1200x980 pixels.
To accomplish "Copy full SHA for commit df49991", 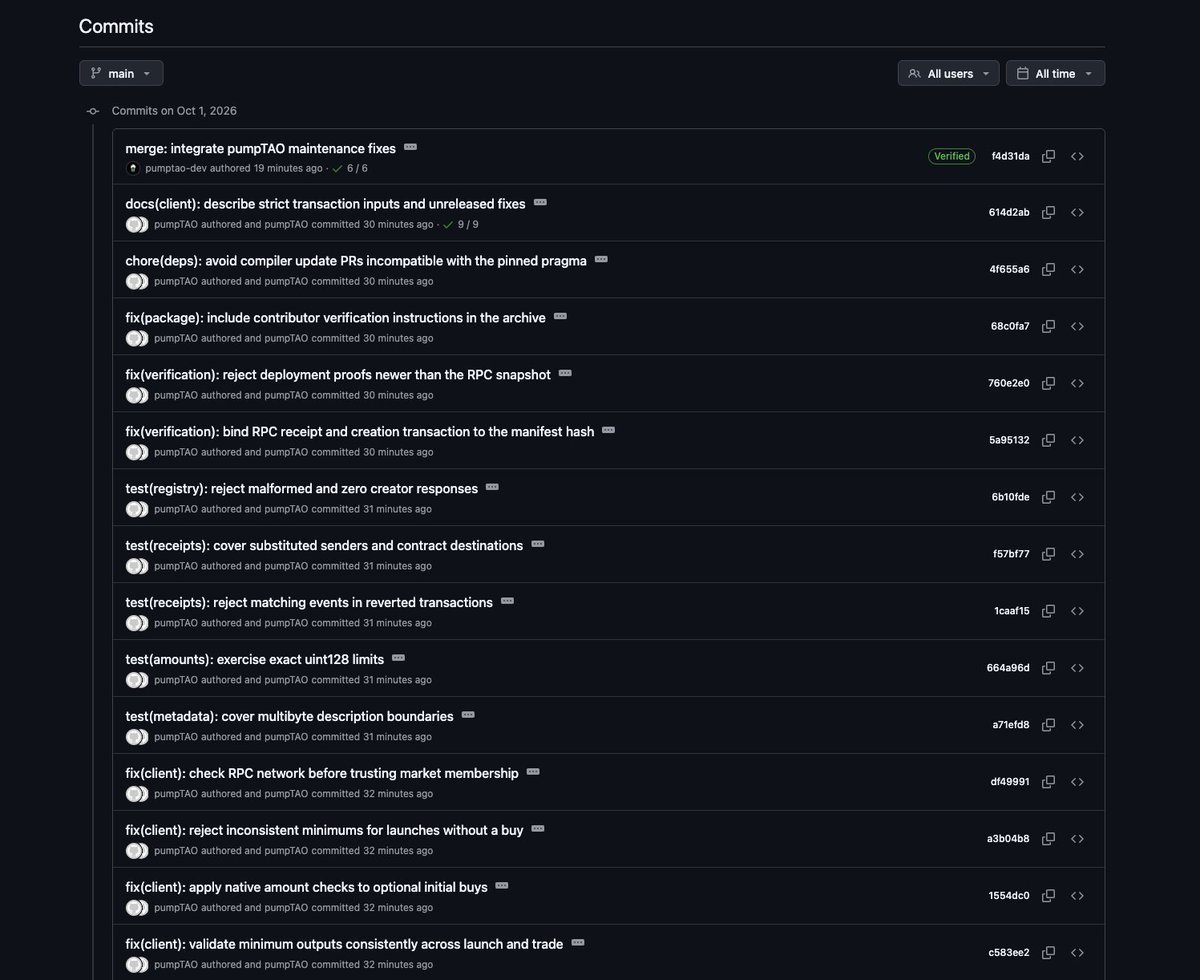I will tap(1049, 782).
